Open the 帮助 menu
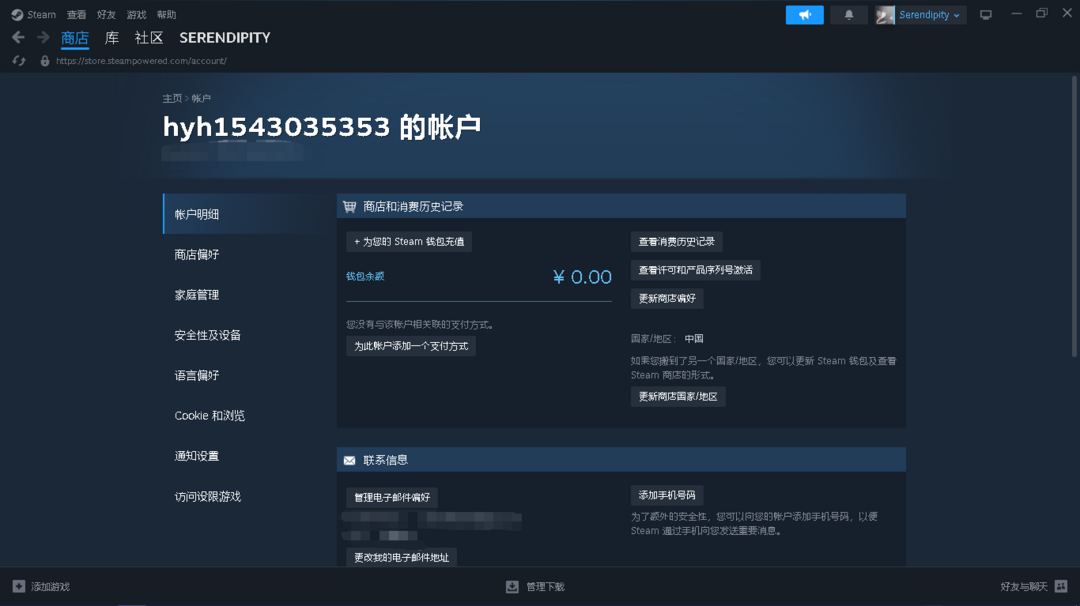1080x606 pixels. pos(166,14)
